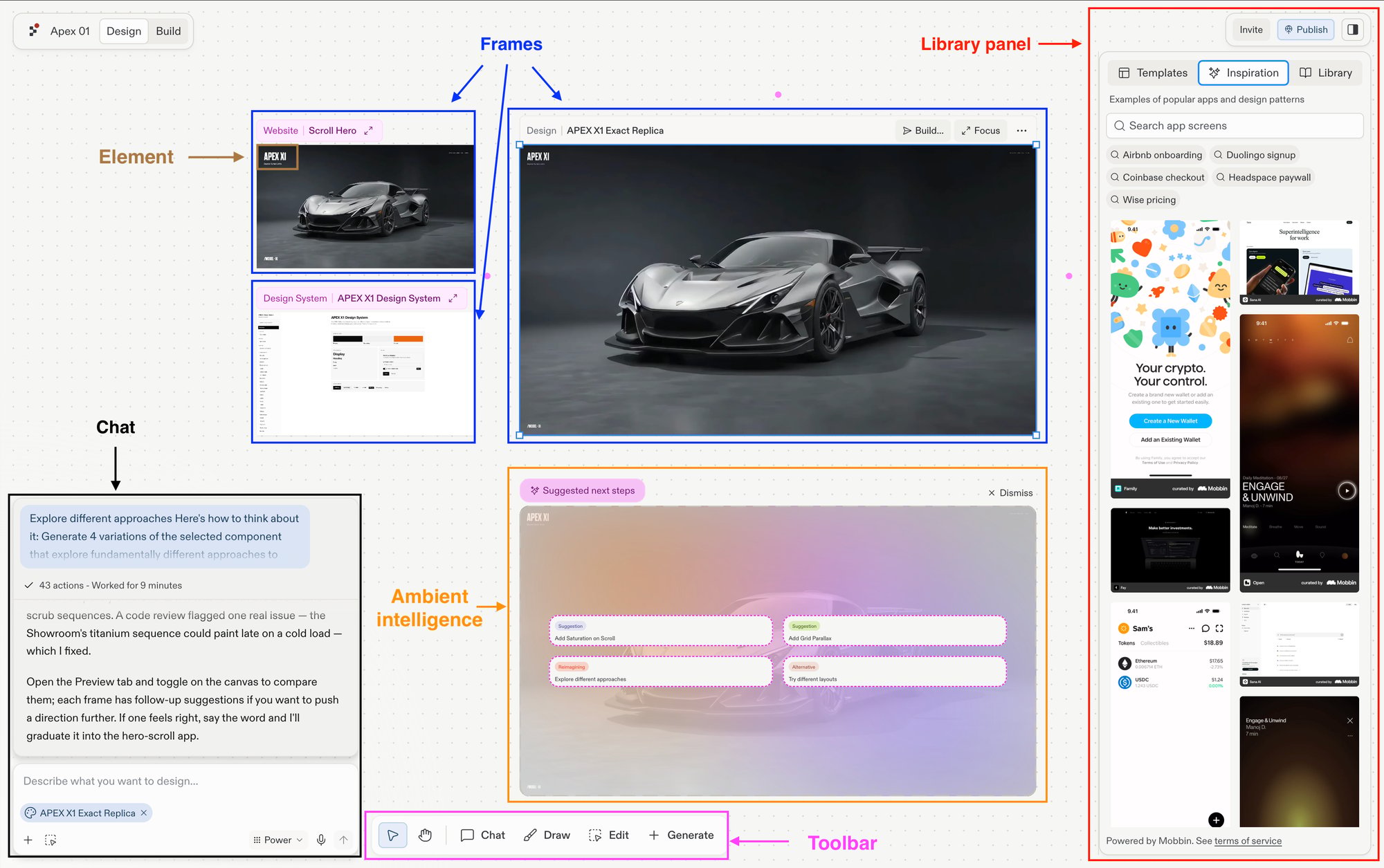Screen dimensions: 1384x868
Task: Choose the Explore different approaches suggestion
Action: pyautogui.click(x=661, y=672)
